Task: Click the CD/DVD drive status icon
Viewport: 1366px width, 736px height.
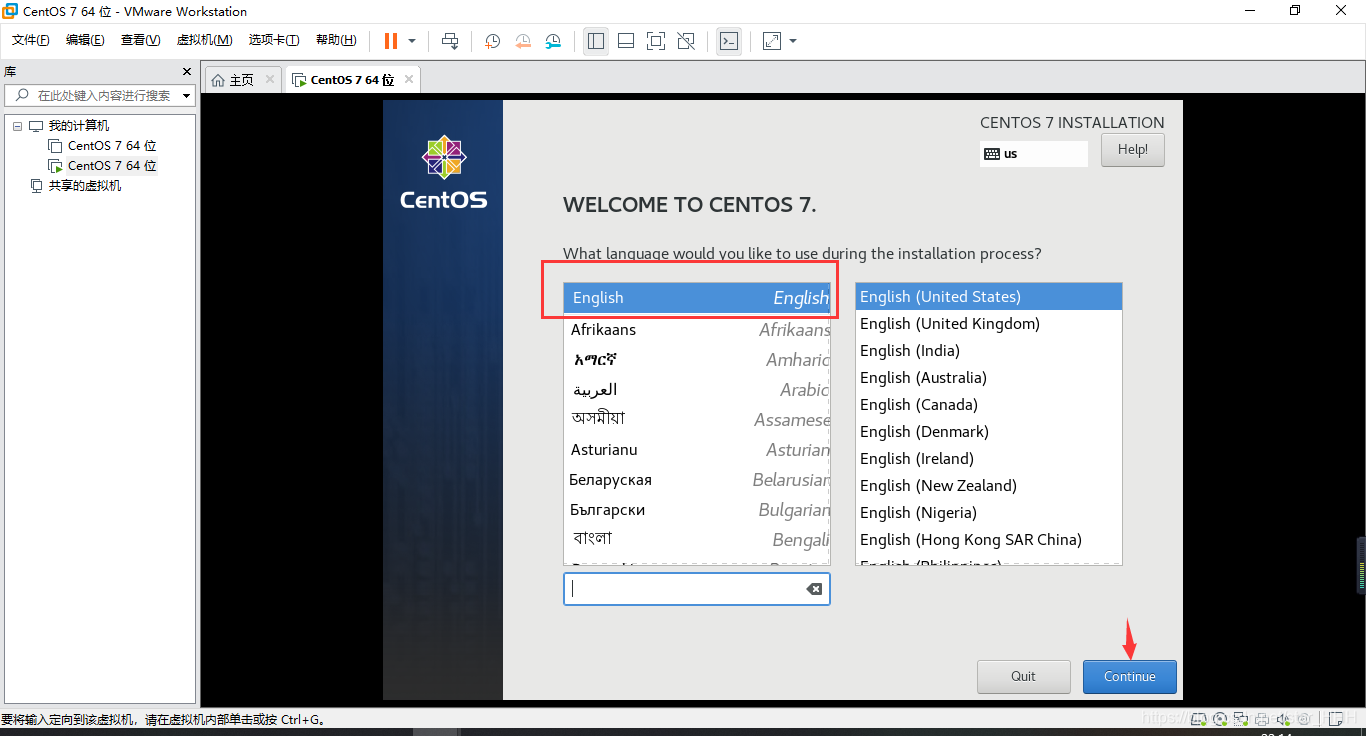Action: point(1220,718)
